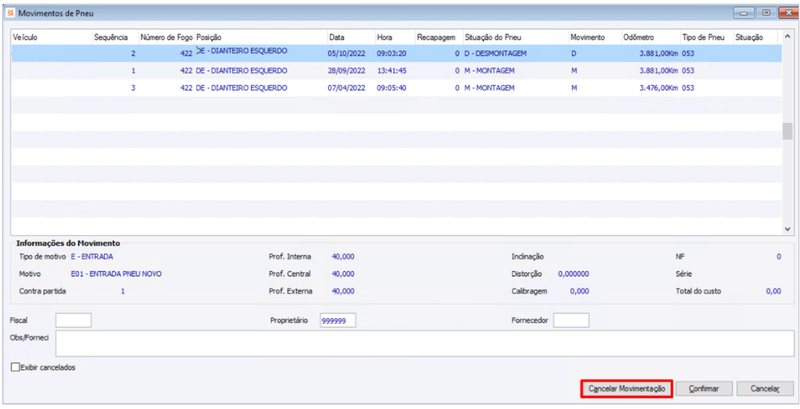Viewport: 800px width, 409px height.
Task: Select the row with sequence 2 Desmontagem
Action: point(400,53)
